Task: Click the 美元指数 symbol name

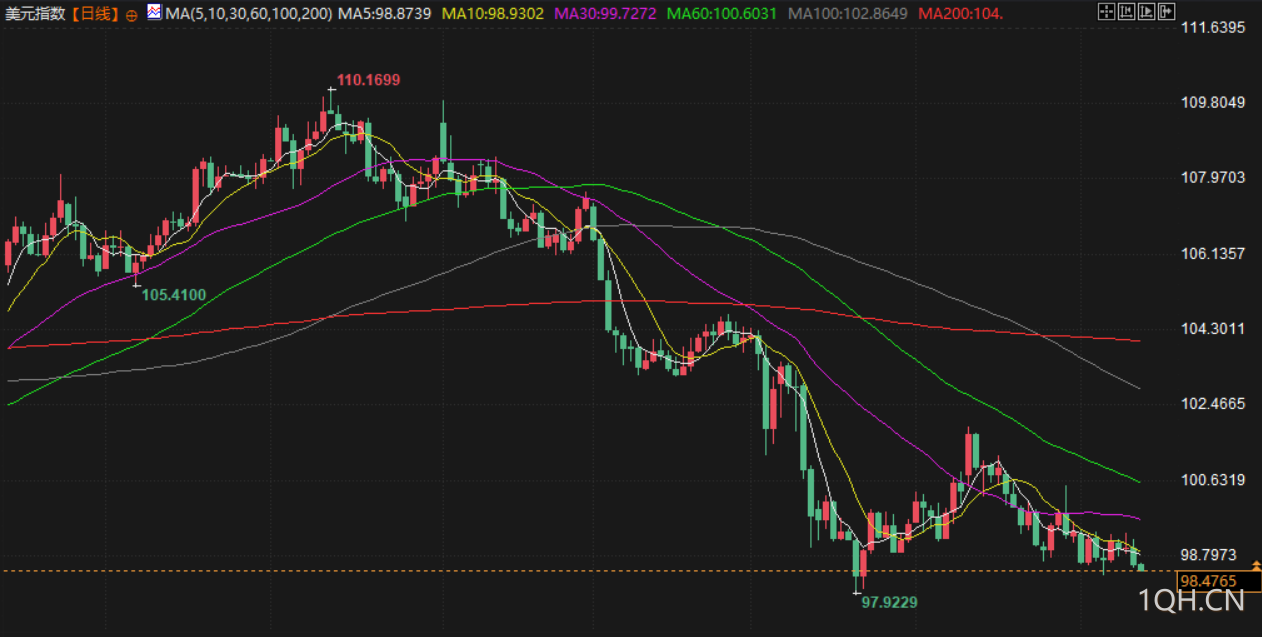Action: [35, 14]
